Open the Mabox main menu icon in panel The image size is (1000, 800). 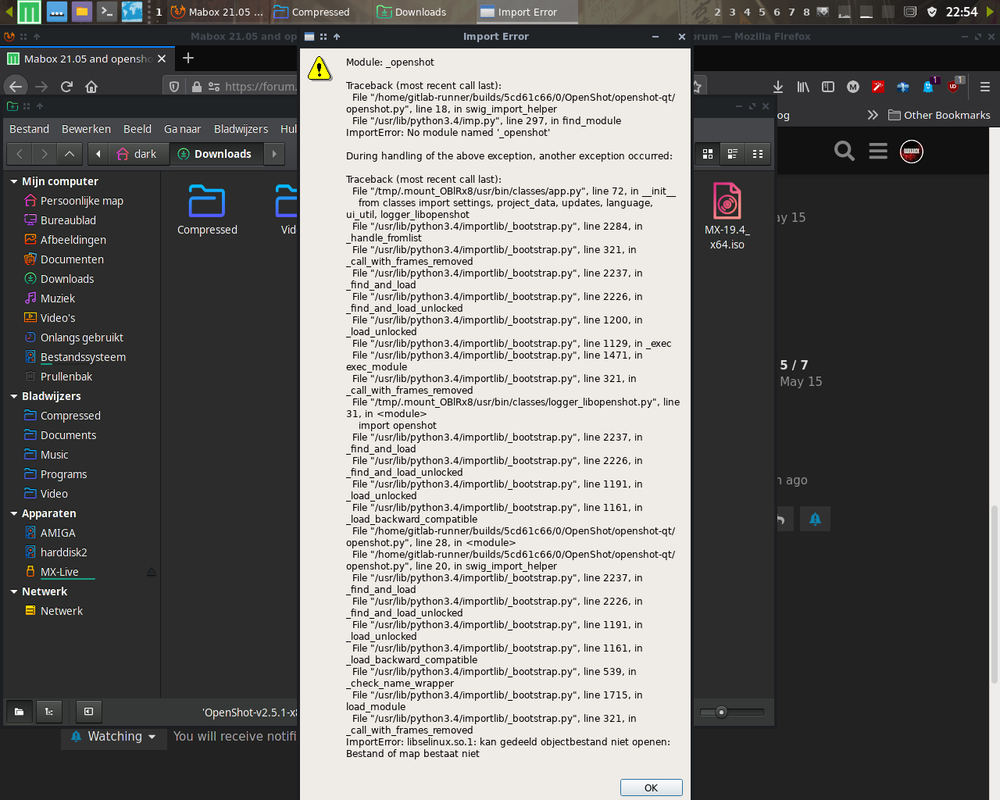pyautogui.click(x=29, y=11)
